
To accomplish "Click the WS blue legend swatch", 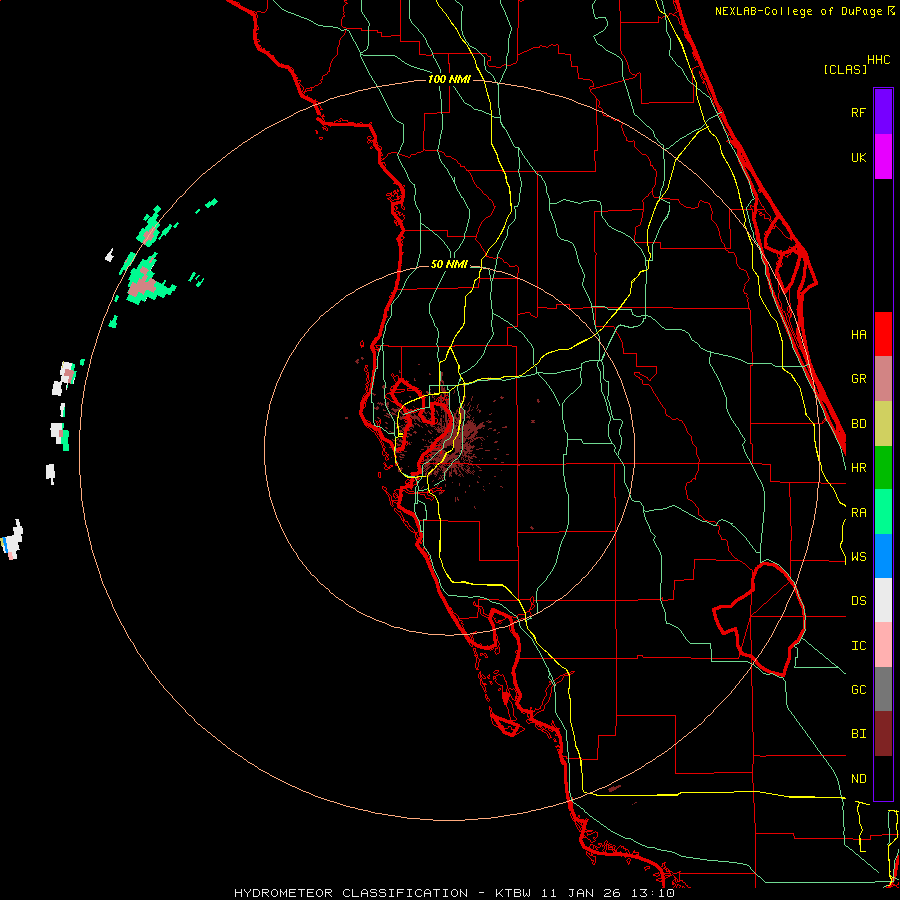I will pyautogui.click(x=883, y=556).
